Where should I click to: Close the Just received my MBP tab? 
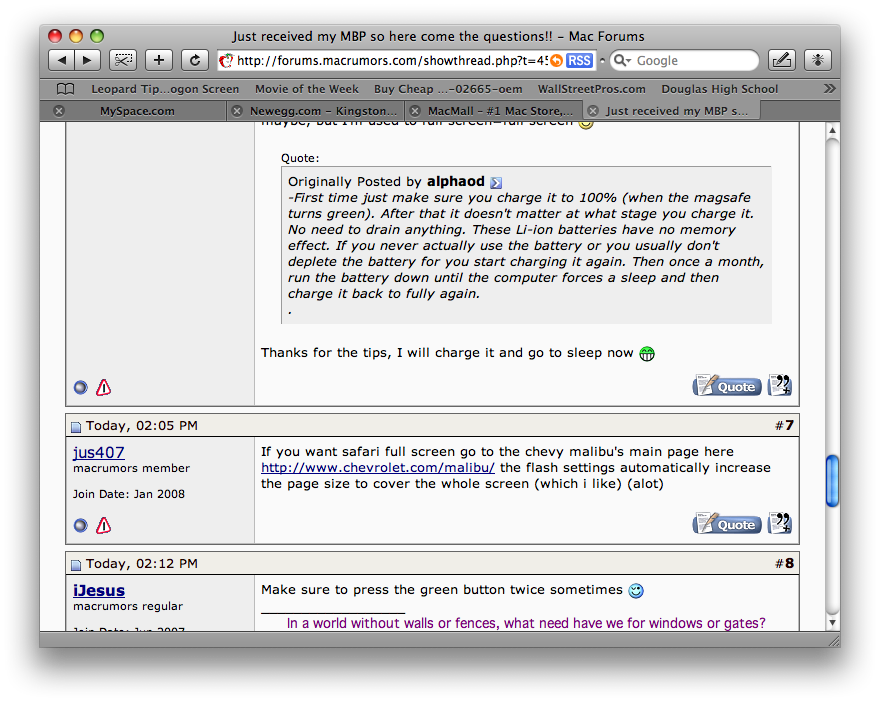[593, 111]
